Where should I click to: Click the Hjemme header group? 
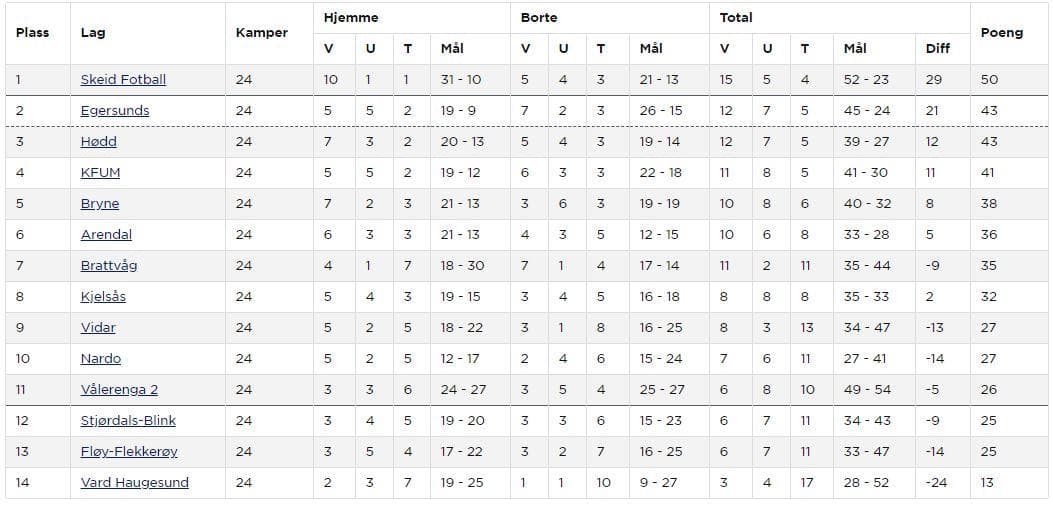click(351, 18)
